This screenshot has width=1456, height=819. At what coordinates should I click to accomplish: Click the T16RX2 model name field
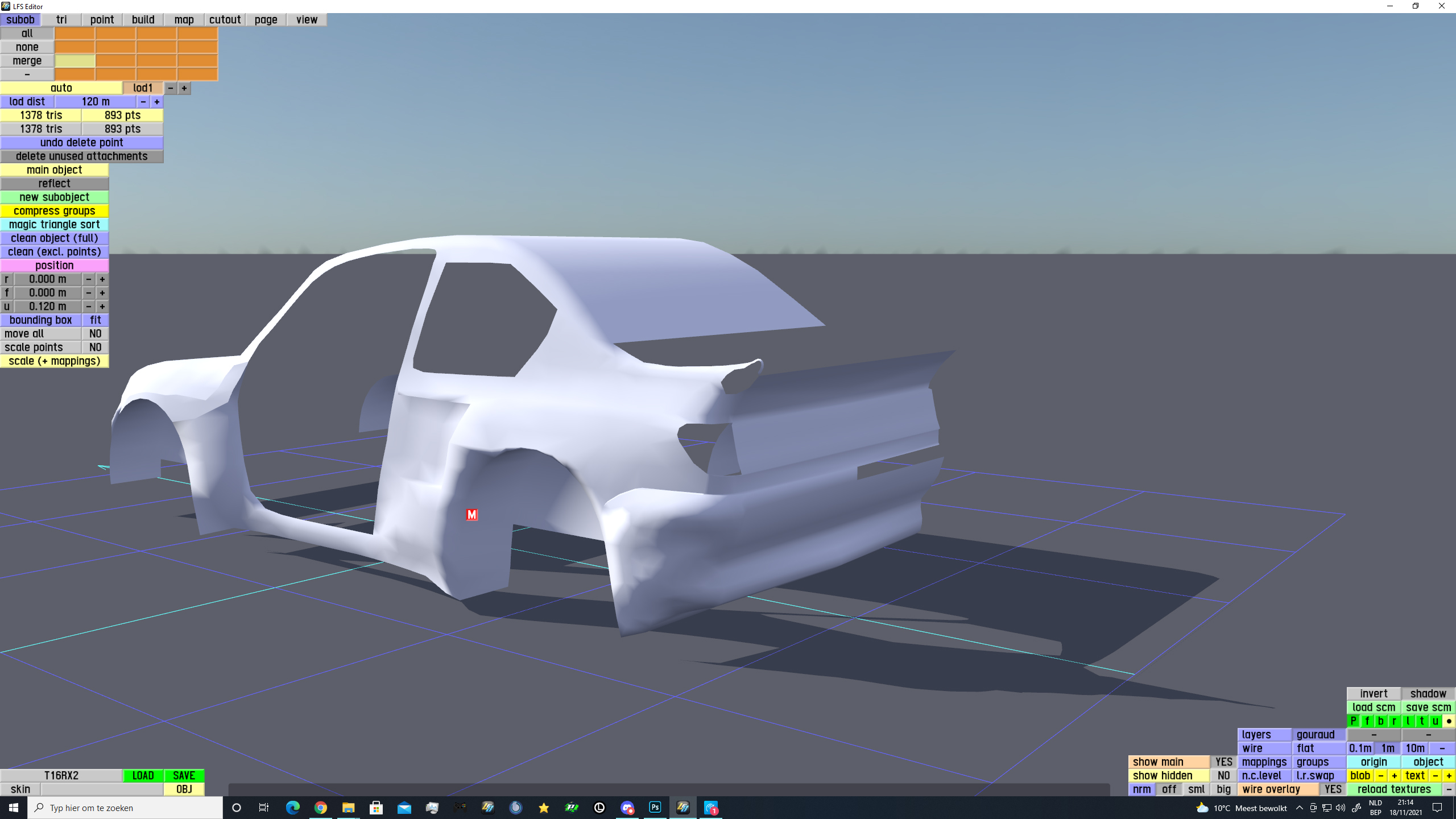pyautogui.click(x=61, y=776)
